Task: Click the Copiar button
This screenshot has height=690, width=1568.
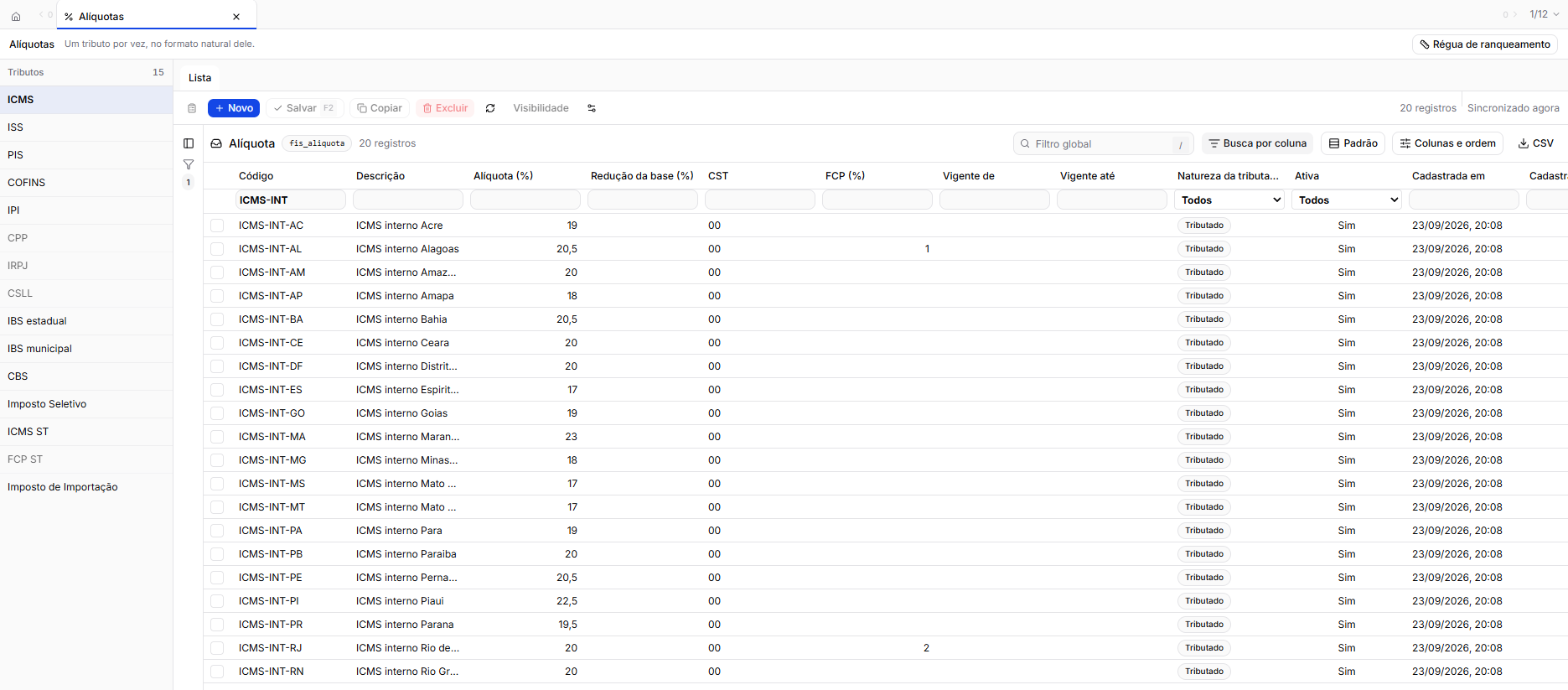Action: [379, 108]
